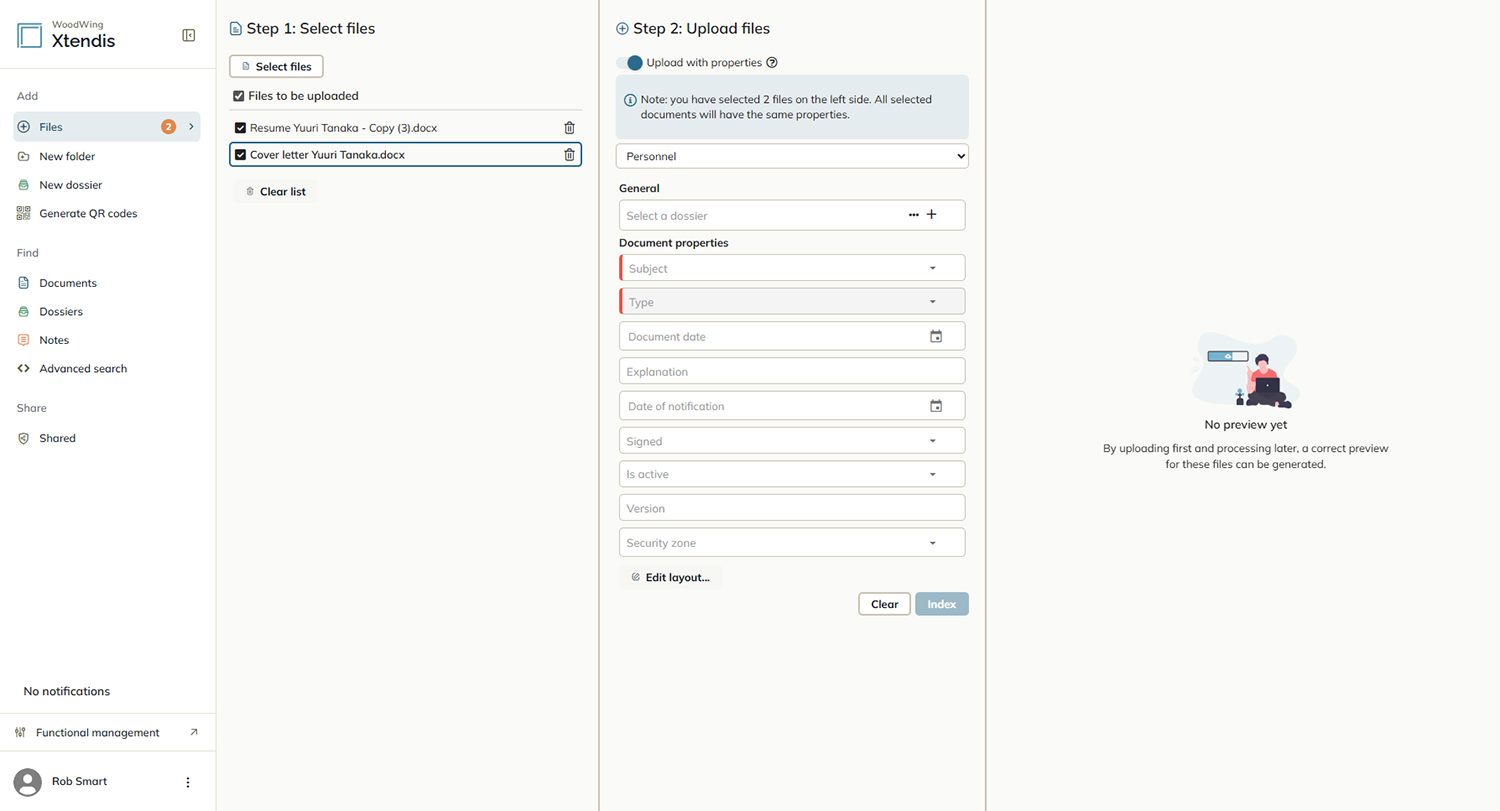
Task: Add a new dossier with the plus icon
Action: (x=932, y=215)
